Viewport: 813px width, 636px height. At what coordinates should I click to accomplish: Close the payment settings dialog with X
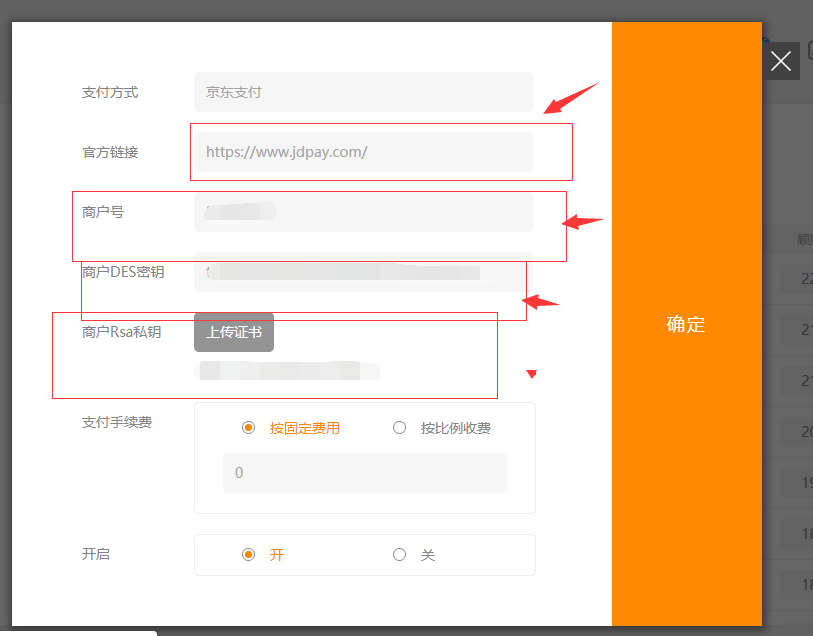[x=782, y=61]
